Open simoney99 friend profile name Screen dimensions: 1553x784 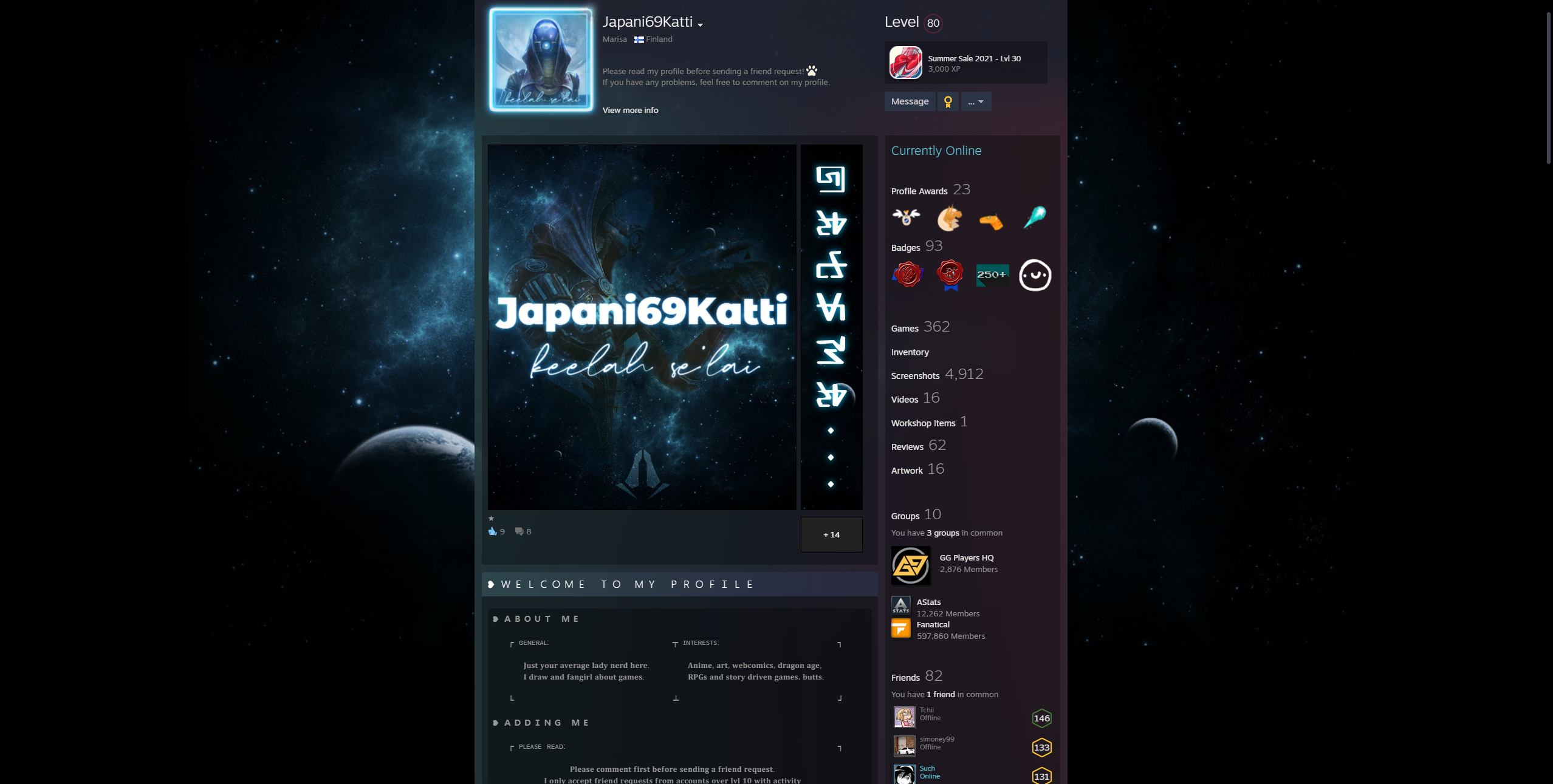937,739
